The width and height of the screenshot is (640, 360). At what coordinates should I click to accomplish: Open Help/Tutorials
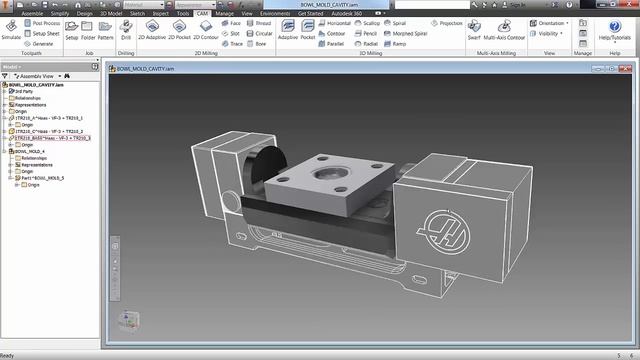(615, 31)
